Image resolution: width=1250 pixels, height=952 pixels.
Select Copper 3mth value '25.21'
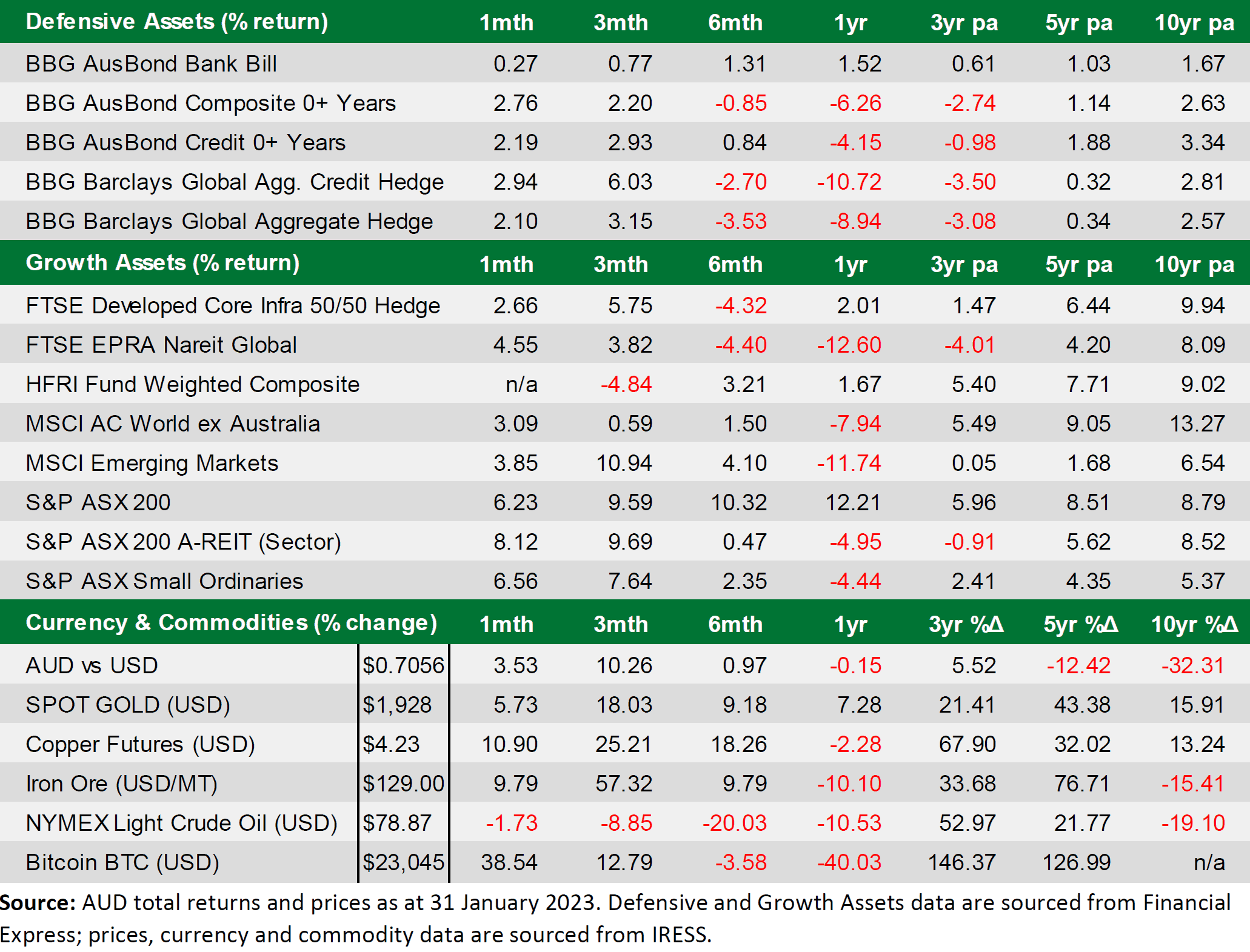point(624,744)
